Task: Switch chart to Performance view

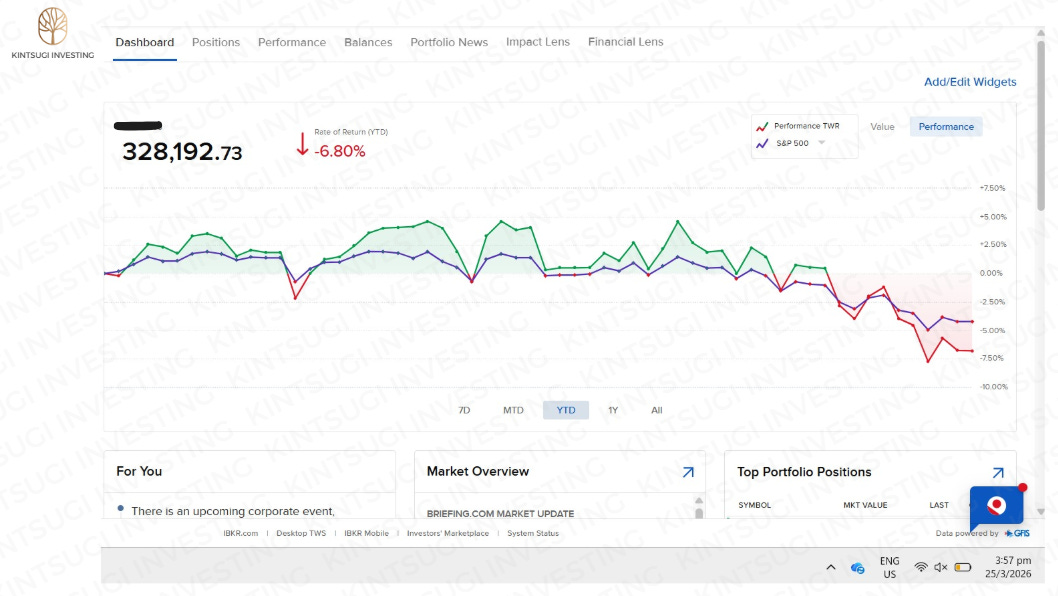Action: (x=946, y=127)
